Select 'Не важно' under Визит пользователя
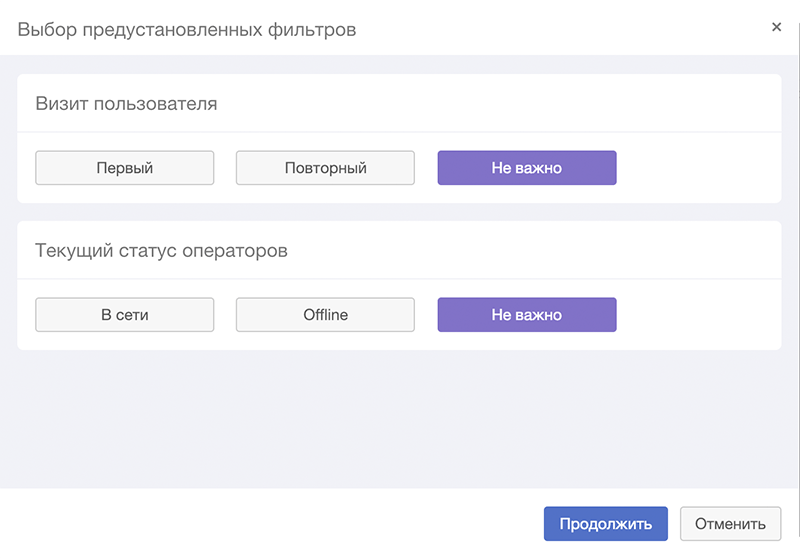Viewport: 800px width, 559px height. 527,168
